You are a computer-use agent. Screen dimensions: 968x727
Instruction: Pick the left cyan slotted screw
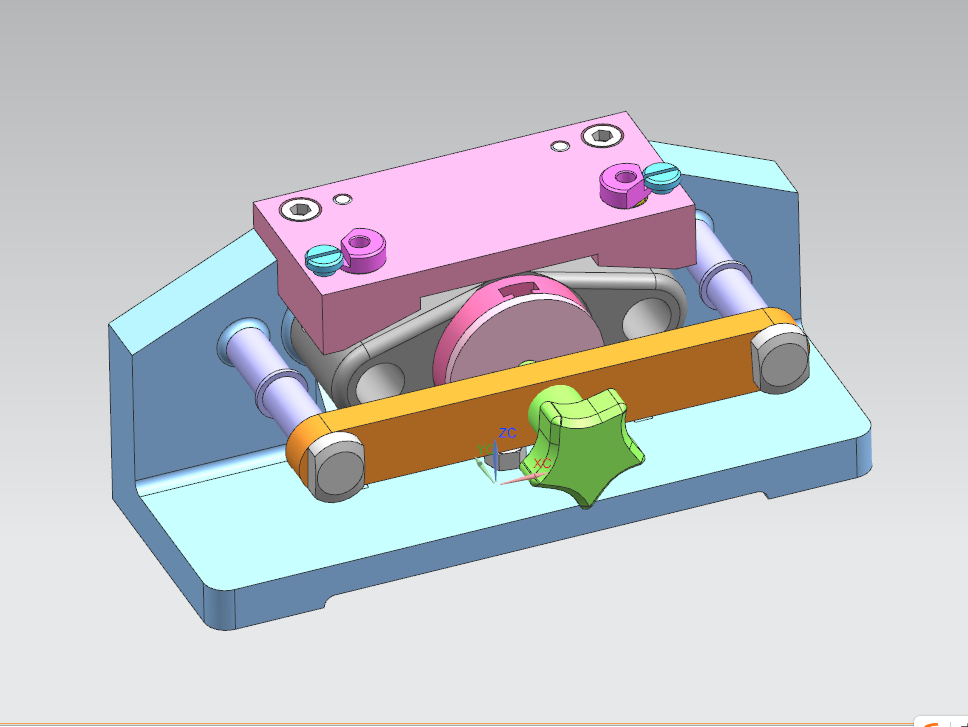tap(324, 259)
